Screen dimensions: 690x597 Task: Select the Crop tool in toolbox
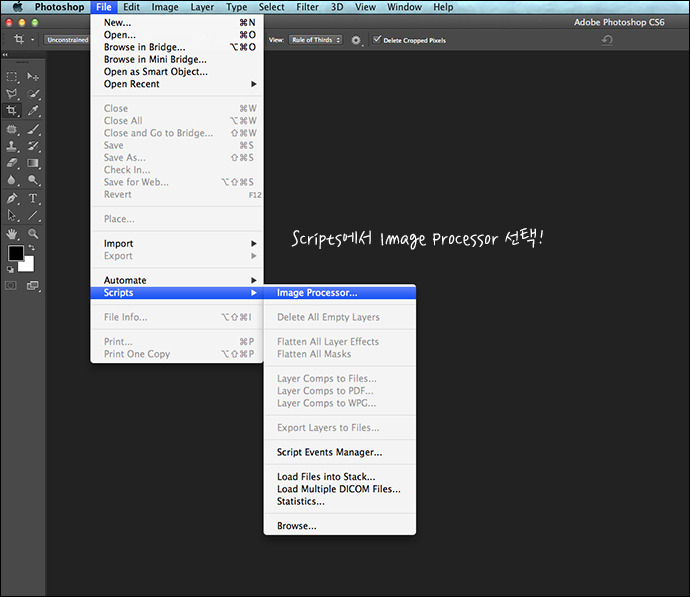[x=12, y=110]
